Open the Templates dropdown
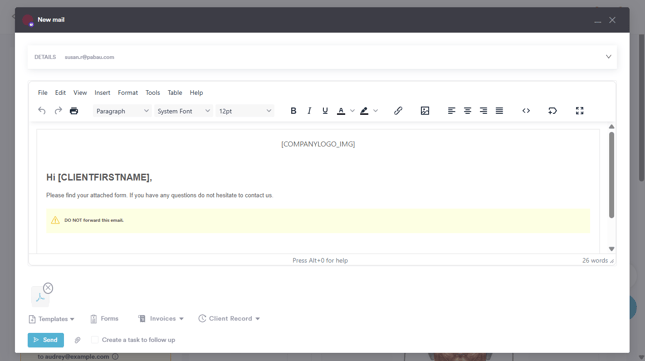 [51, 319]
